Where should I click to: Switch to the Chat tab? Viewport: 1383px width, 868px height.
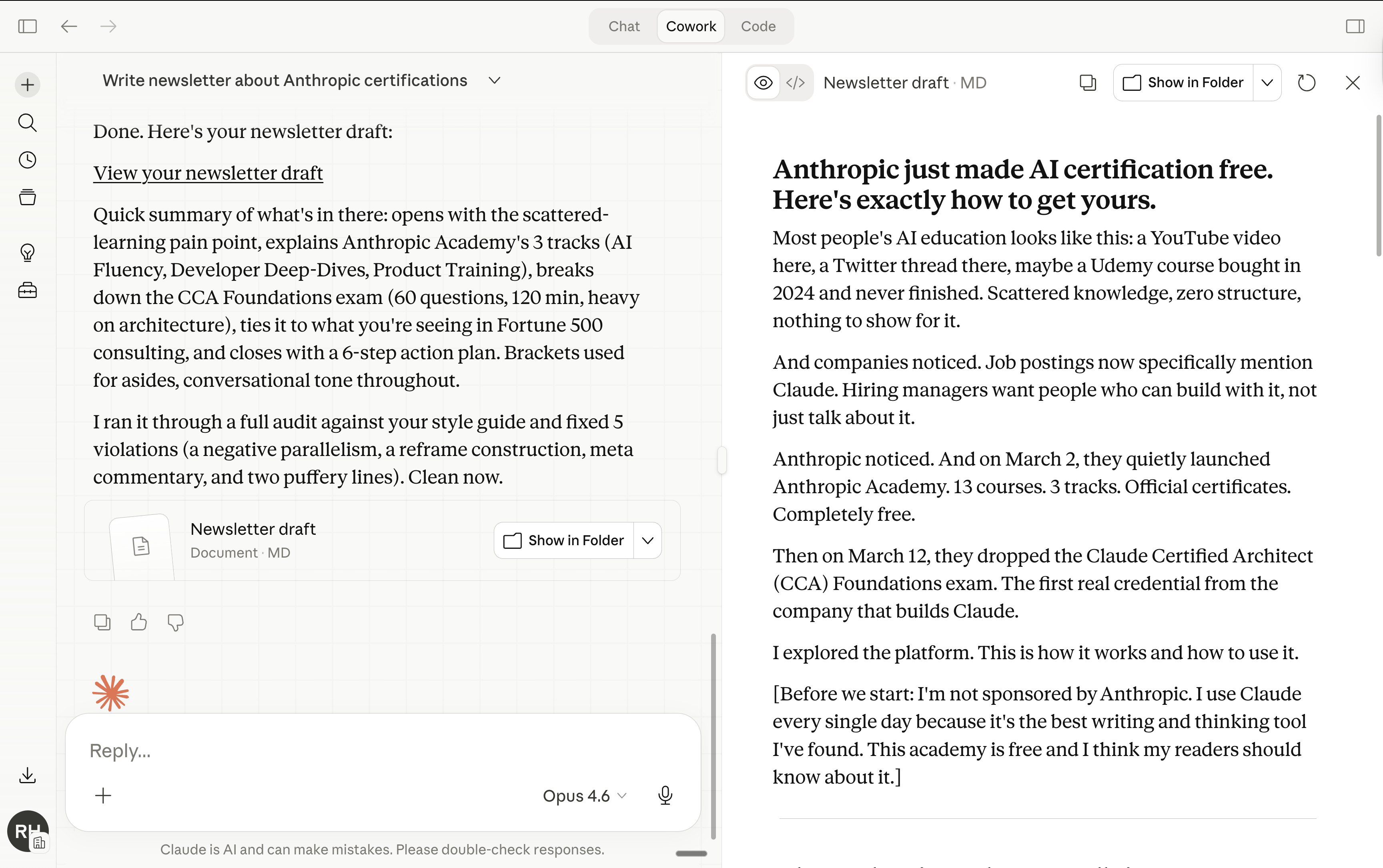click(x=624, y=26)
